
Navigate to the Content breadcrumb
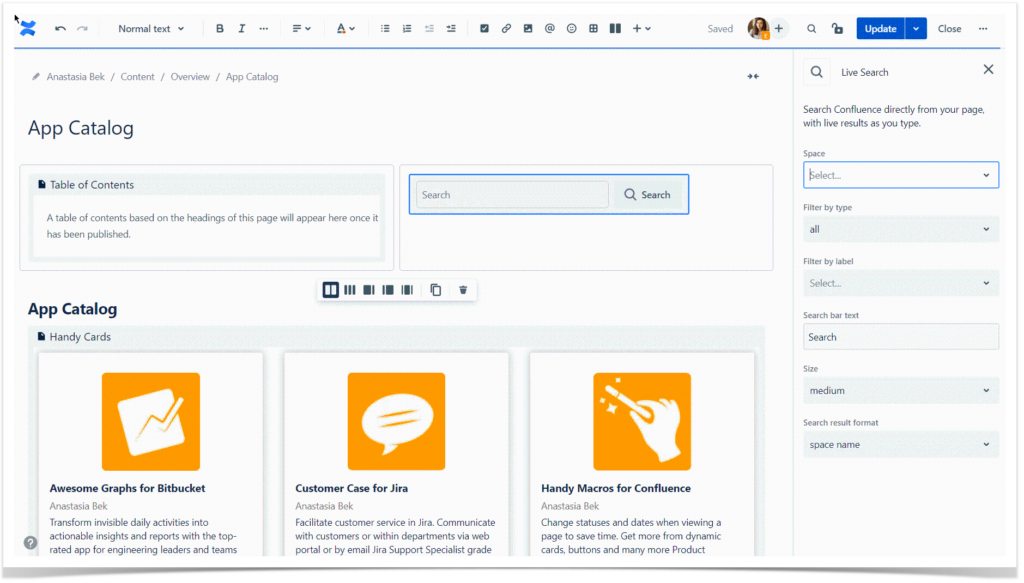137,76
